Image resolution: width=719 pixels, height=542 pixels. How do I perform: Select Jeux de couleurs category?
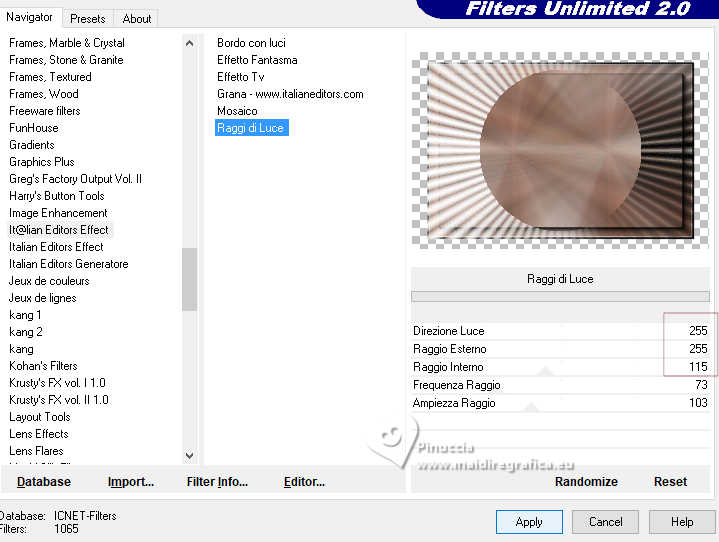pos(49,281)
